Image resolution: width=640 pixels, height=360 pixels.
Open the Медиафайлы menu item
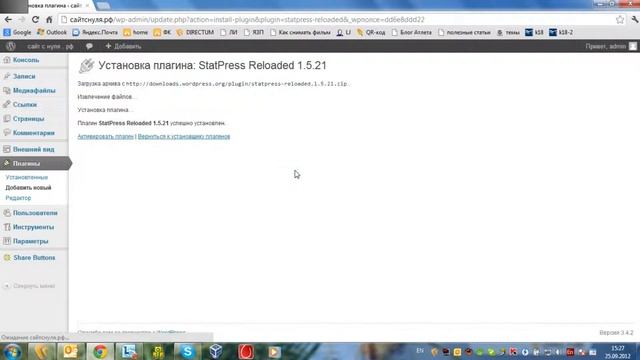pyautogui.click(x=34, y=91)
